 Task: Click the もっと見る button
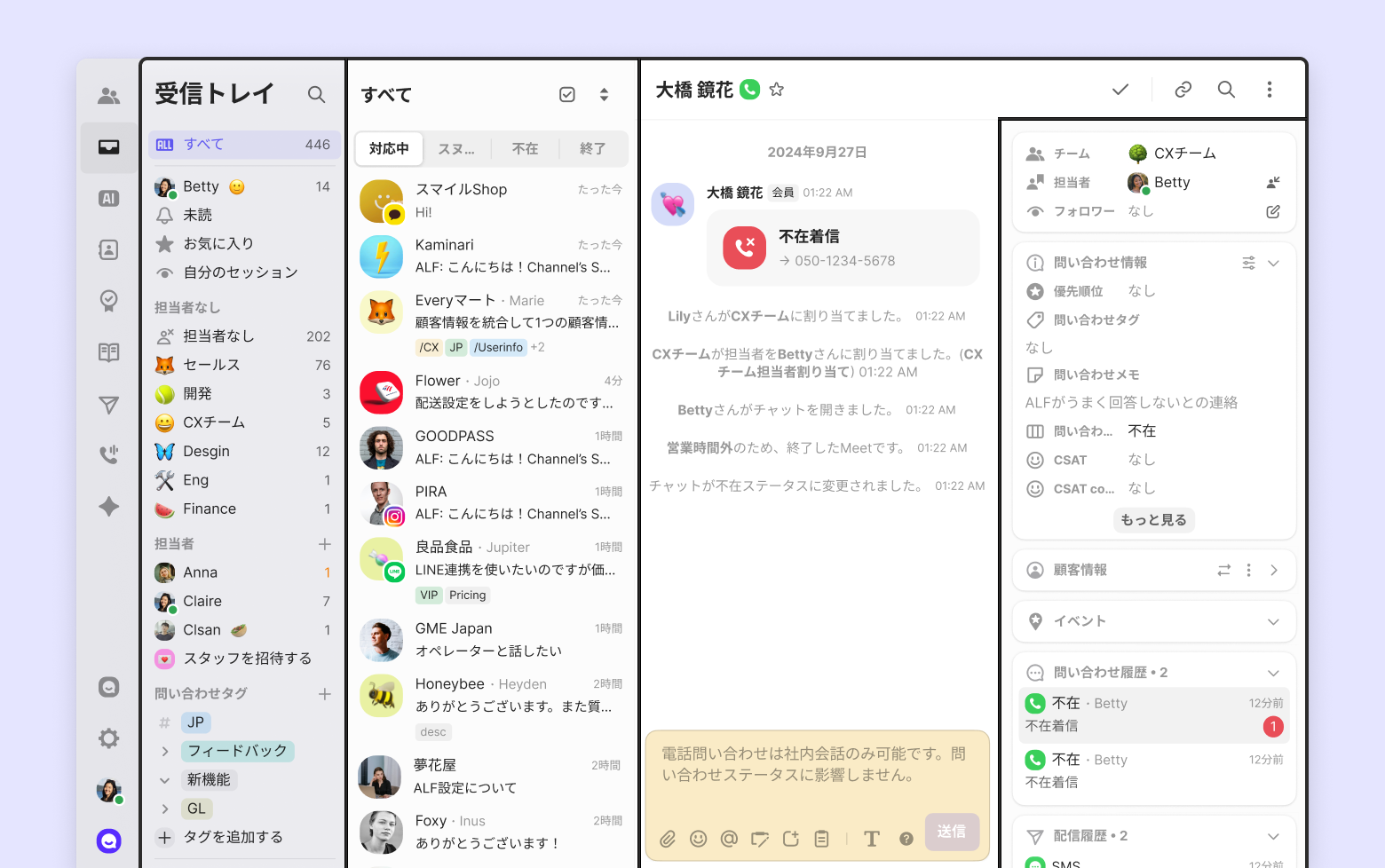(1153, 520)
